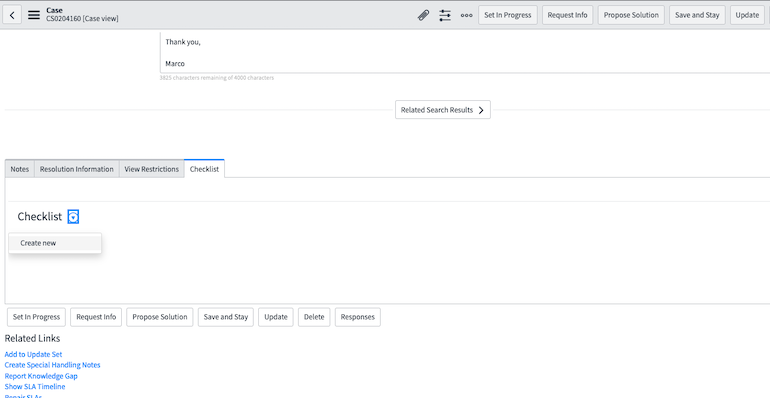
Task: Click into the message text area
Action: [x=465, y=53]
